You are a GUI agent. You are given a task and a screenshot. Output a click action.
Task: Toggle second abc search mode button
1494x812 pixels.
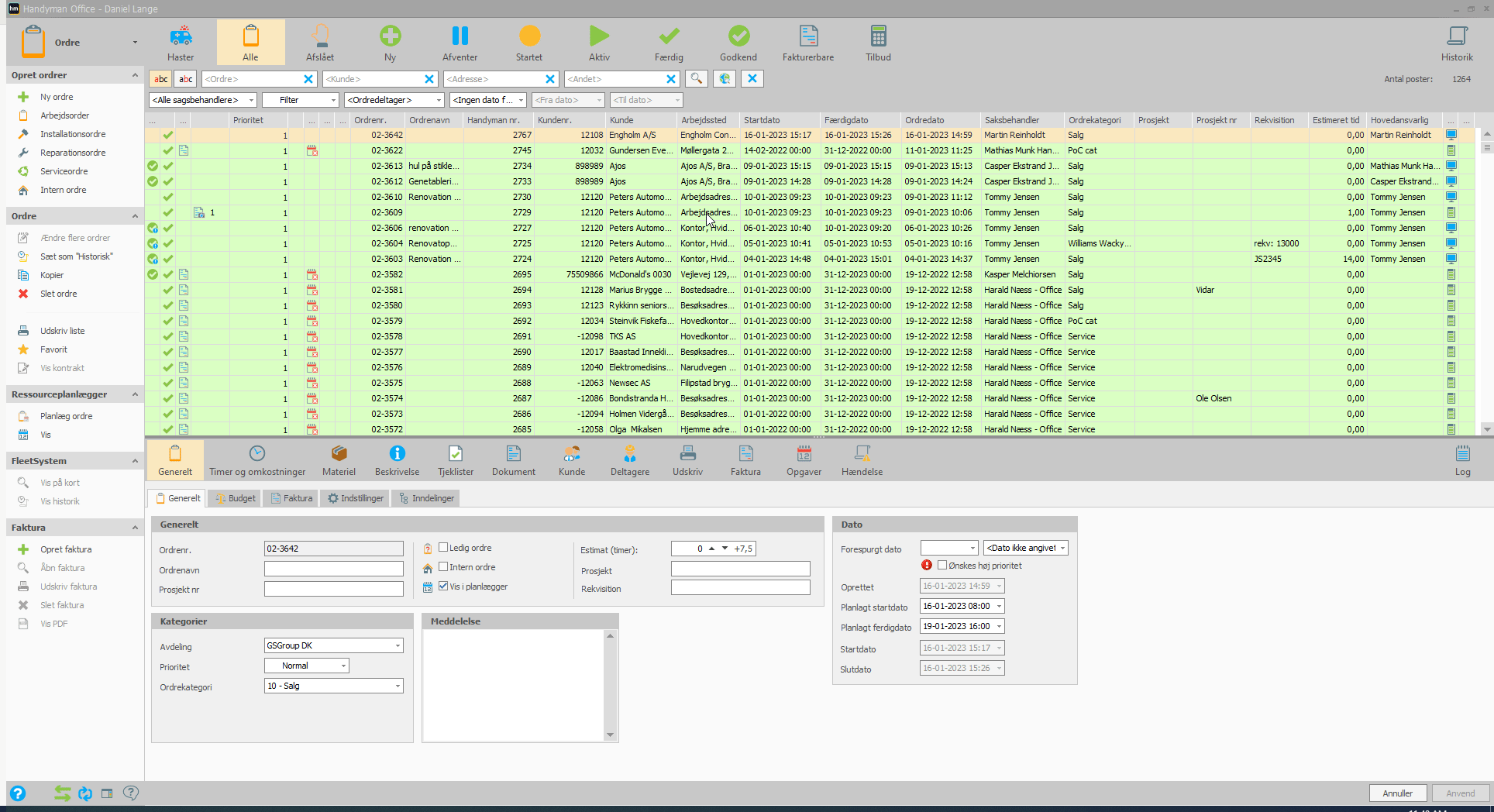coord(186,79)
